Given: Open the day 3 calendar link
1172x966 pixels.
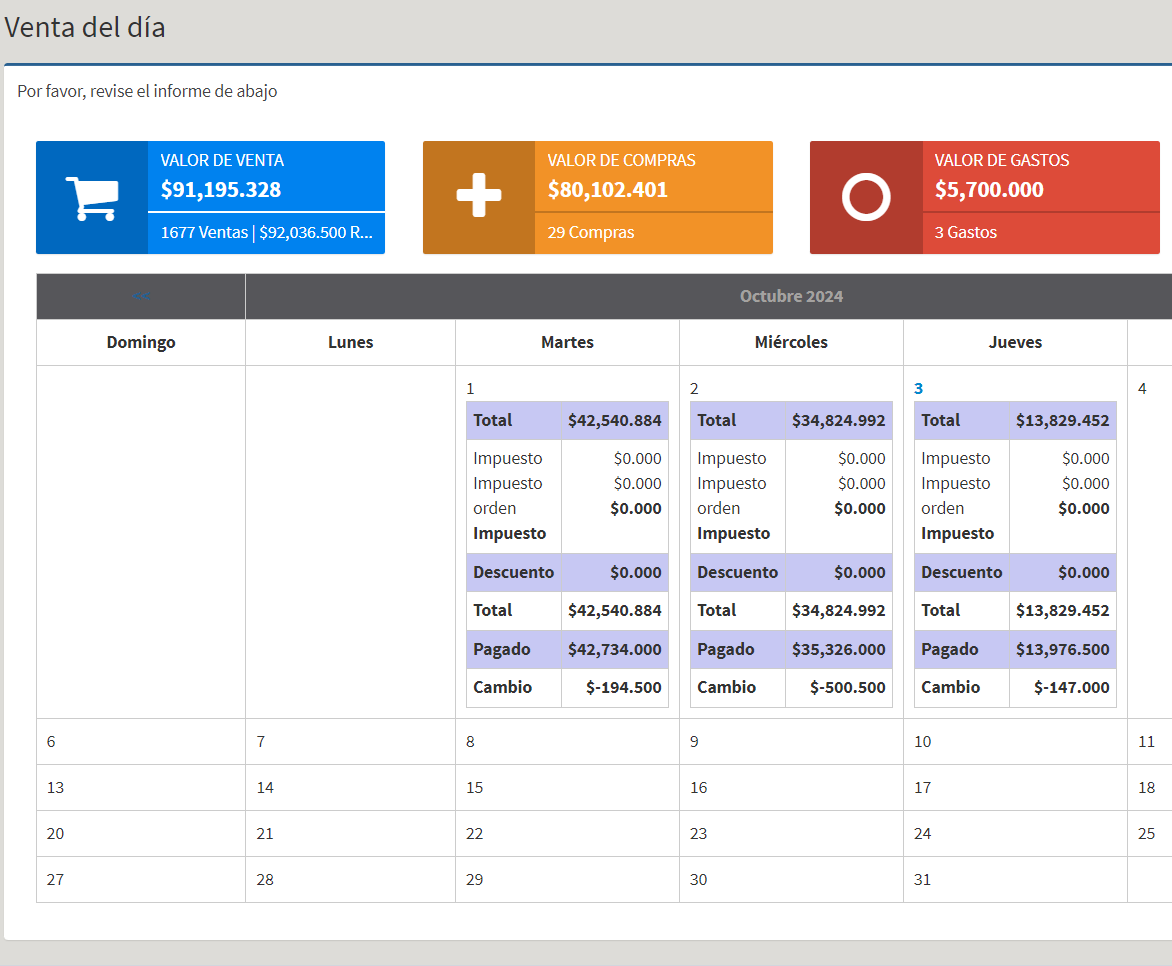Looking at the screenshot, I should pyautogui.click(x=918, y=389).
